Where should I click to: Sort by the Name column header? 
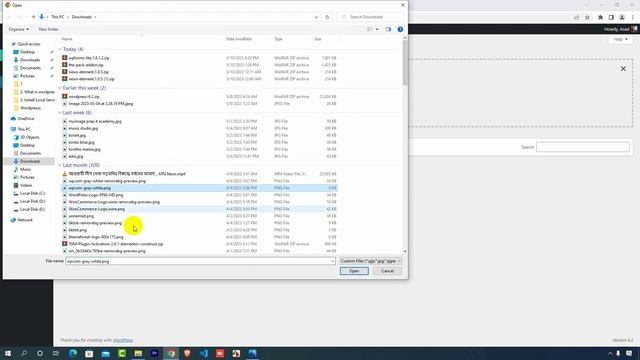pyautogui.click(x=67, y=39)
